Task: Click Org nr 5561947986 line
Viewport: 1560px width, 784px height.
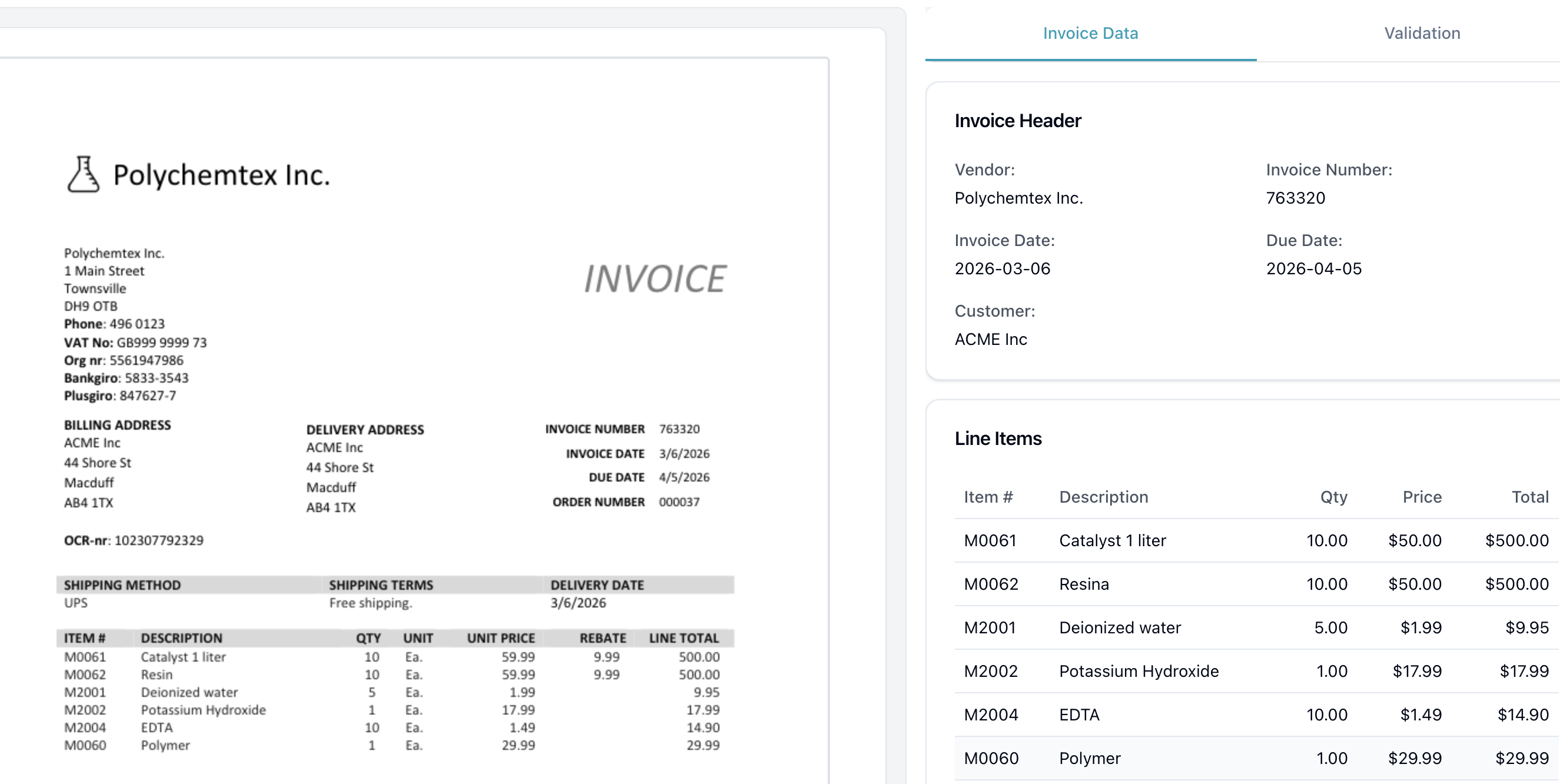Action: click(x=124, y=361)
